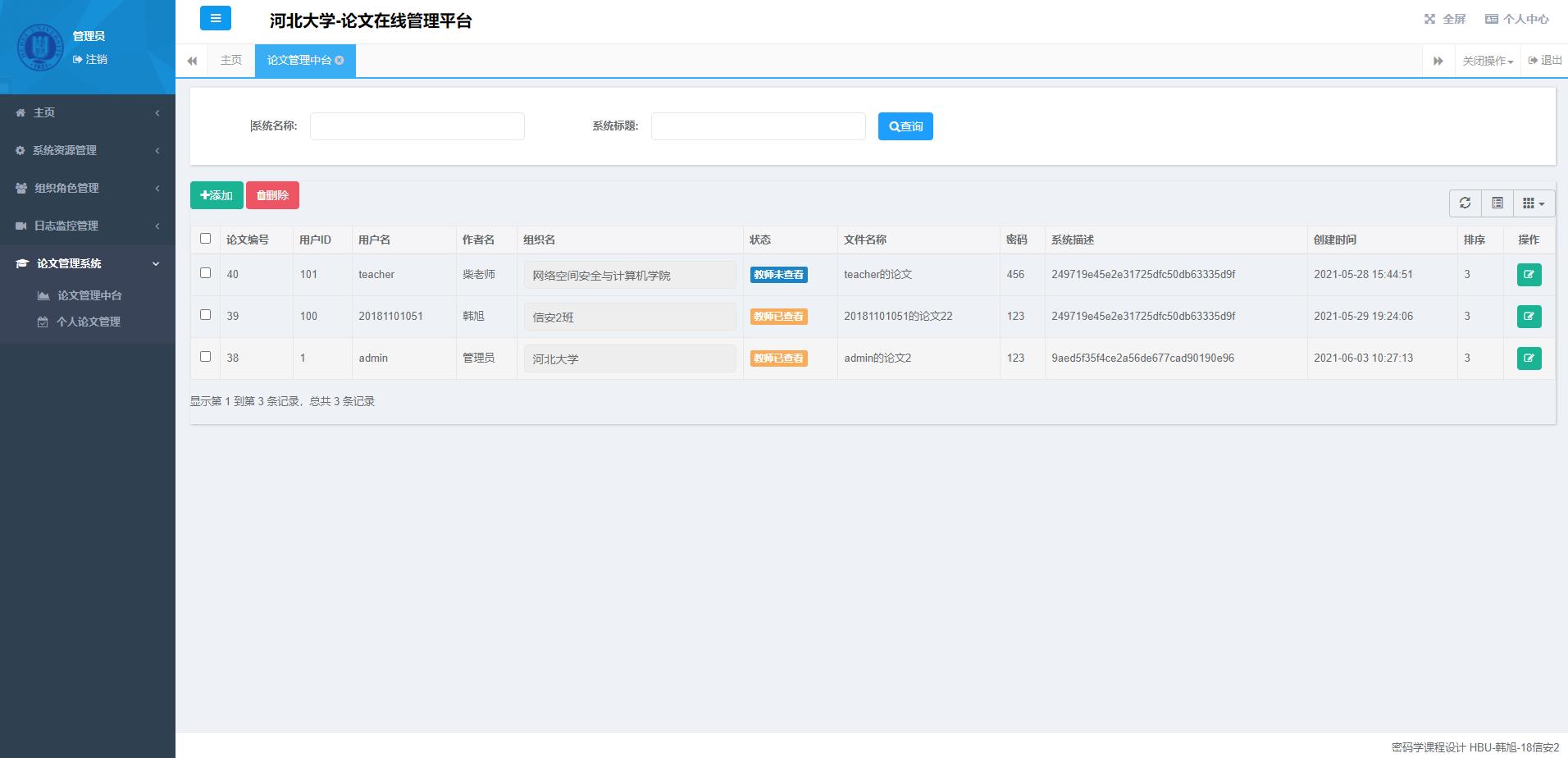Toggle the select-all header checkbox
This screenshot has height=758, width=1568.
[205, 239]
